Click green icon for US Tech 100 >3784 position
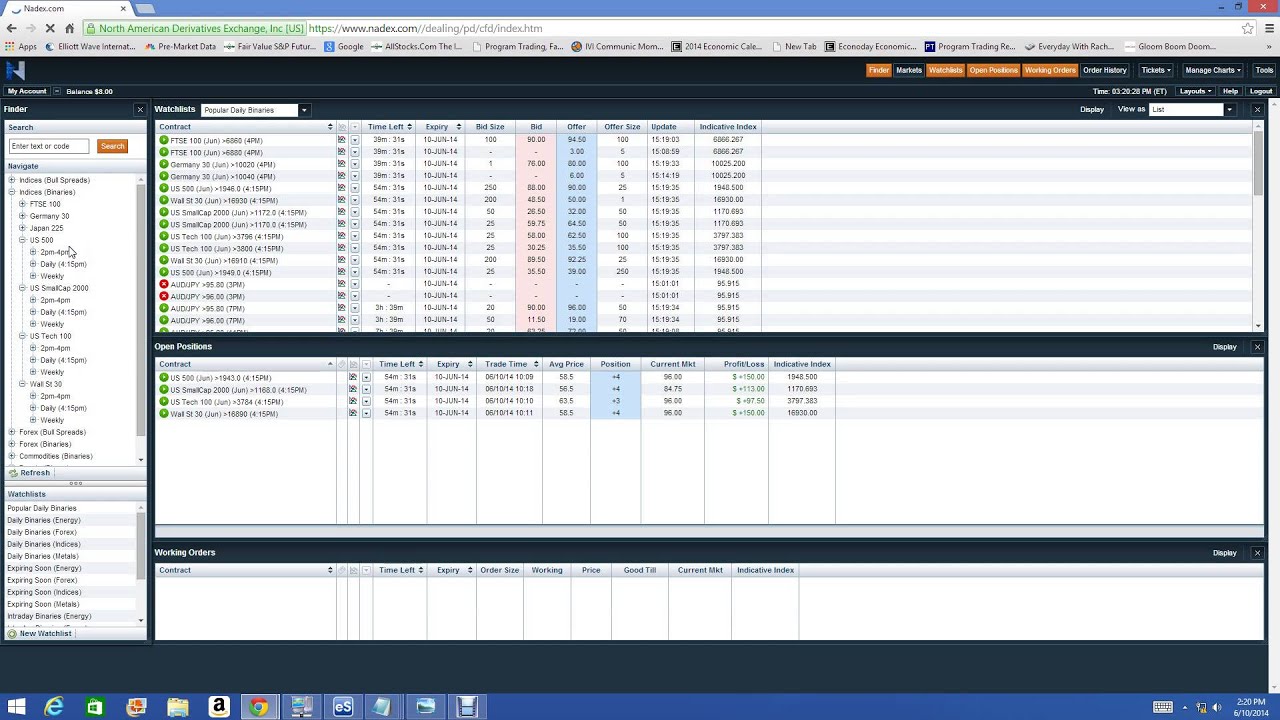This screenshot has width=1280, height=720. pyautogui.click(x=164, y=402)
